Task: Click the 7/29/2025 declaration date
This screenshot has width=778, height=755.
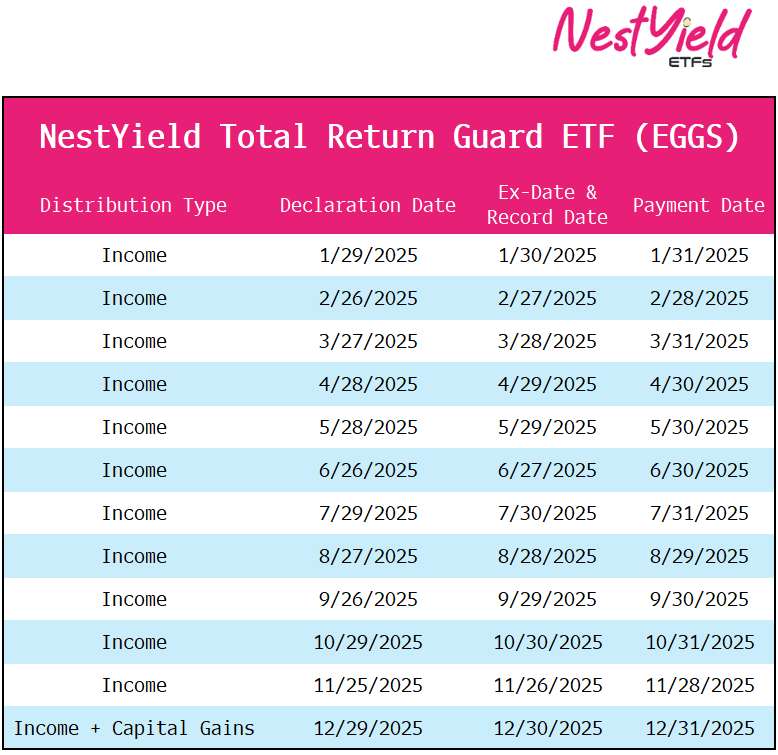Action: (368, 513)
